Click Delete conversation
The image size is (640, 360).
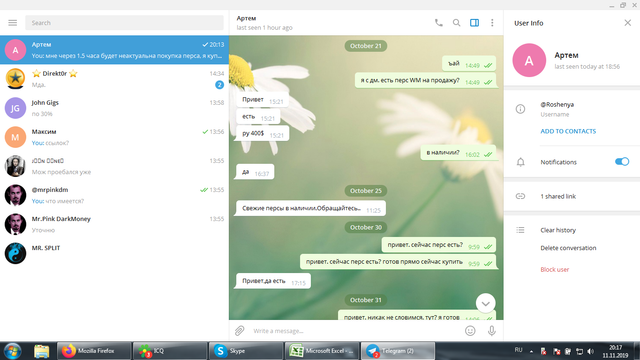(568, 248)
